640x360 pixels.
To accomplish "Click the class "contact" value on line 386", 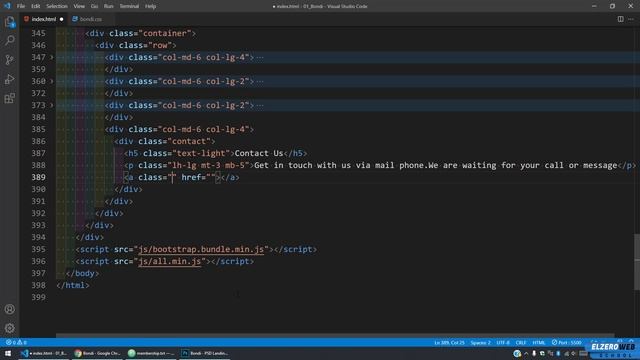I will 191,141.
